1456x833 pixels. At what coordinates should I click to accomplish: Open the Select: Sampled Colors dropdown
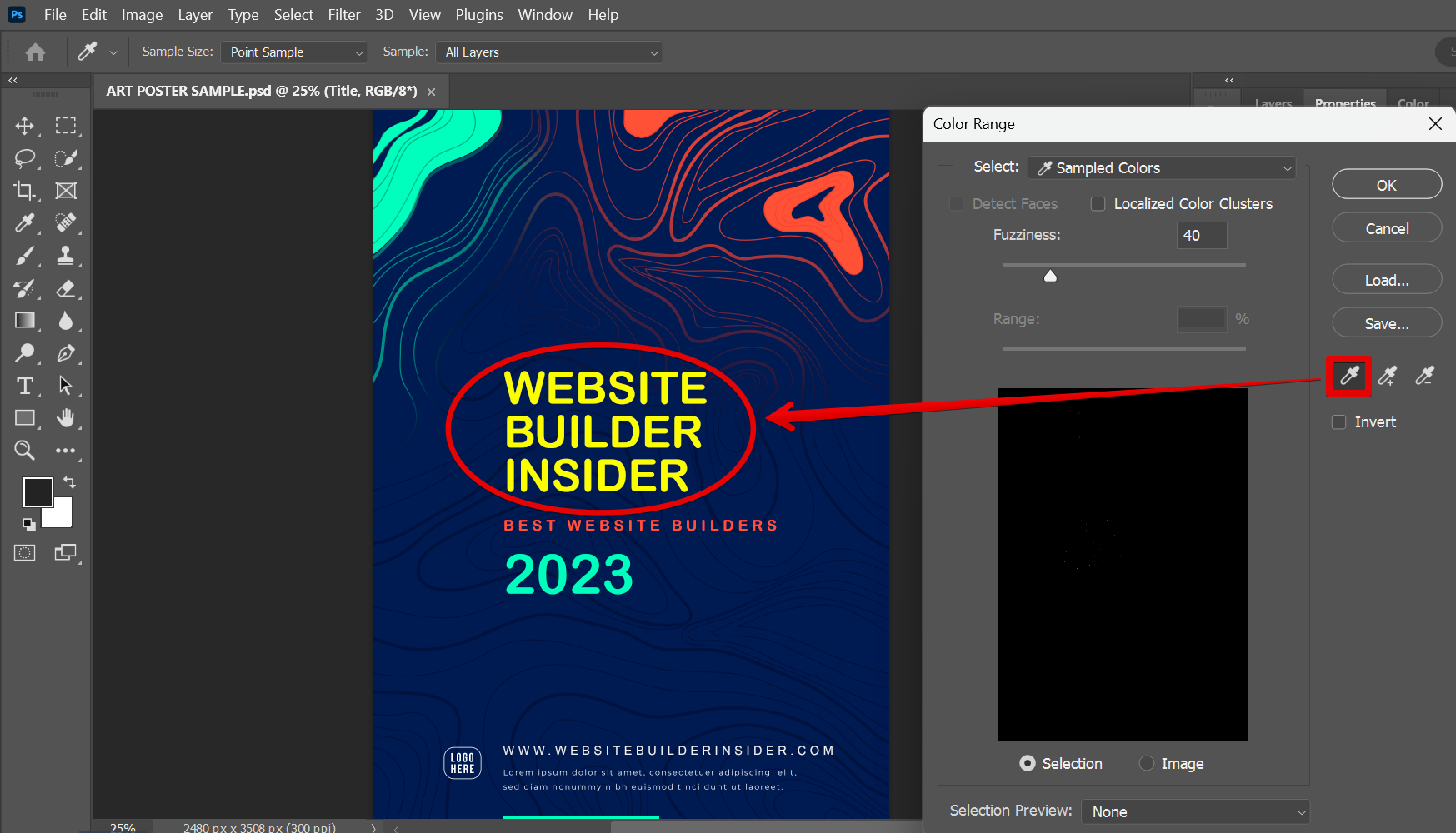coord(1161,167)
